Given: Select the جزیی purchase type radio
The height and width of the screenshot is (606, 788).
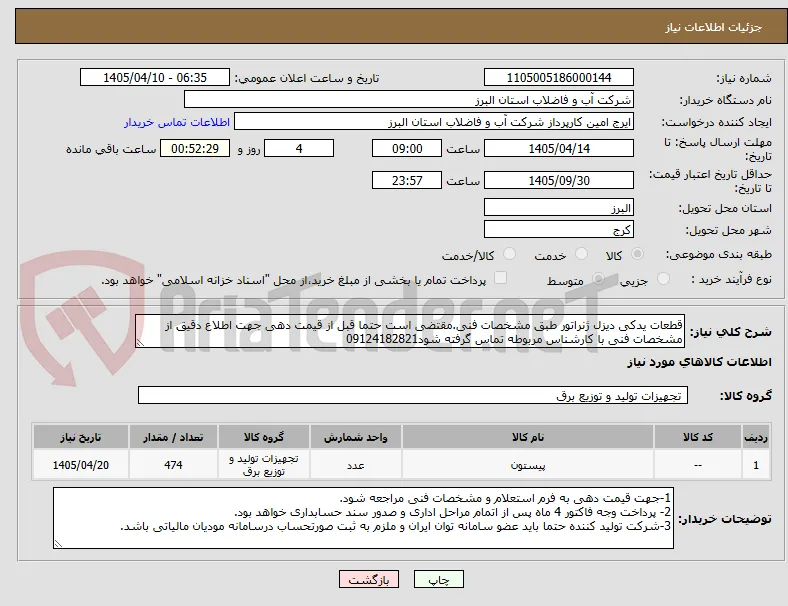Looking at the screenshot, I should pos(663,278).
